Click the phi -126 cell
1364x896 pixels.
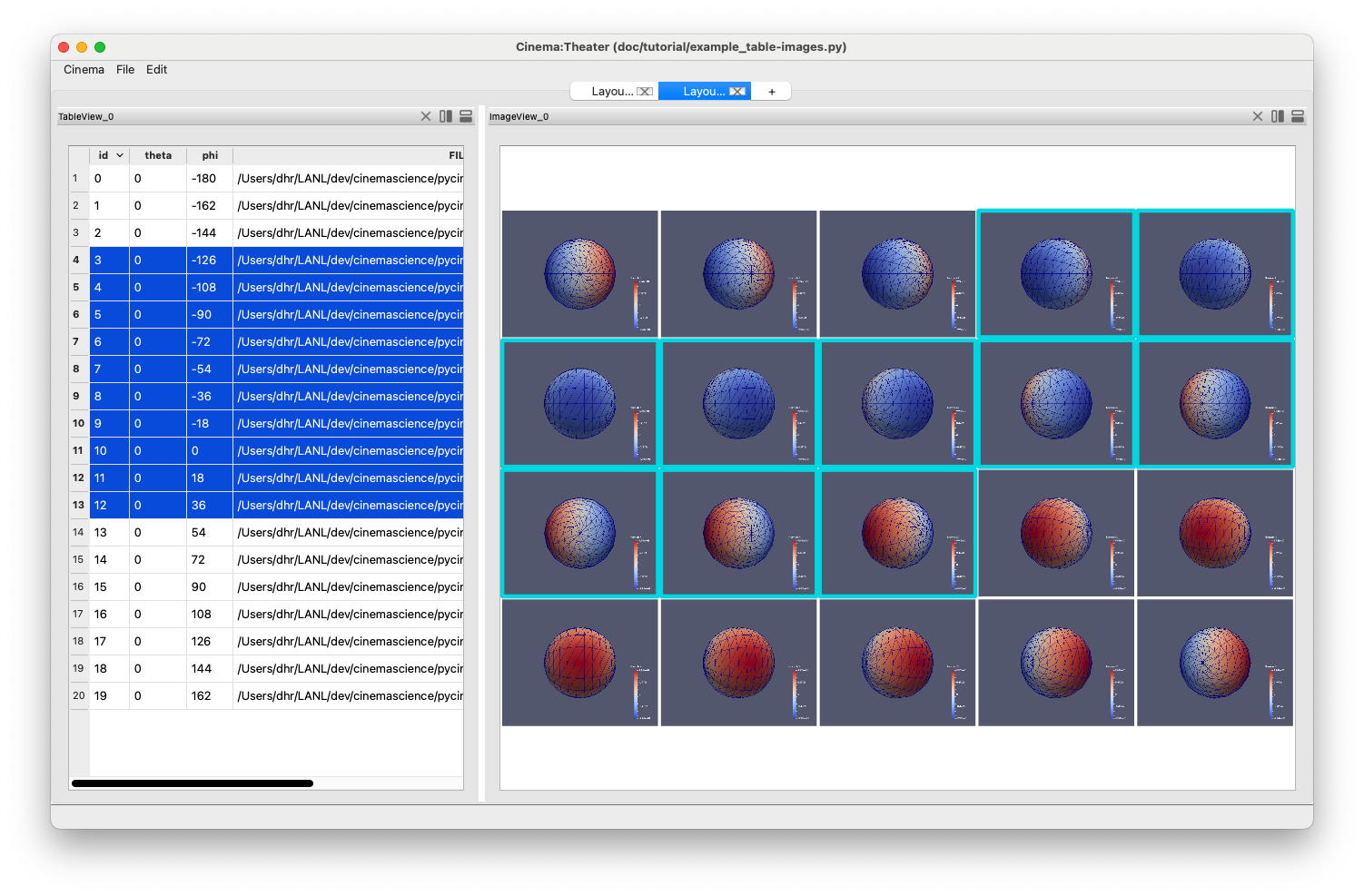click(x=210, y=261)
